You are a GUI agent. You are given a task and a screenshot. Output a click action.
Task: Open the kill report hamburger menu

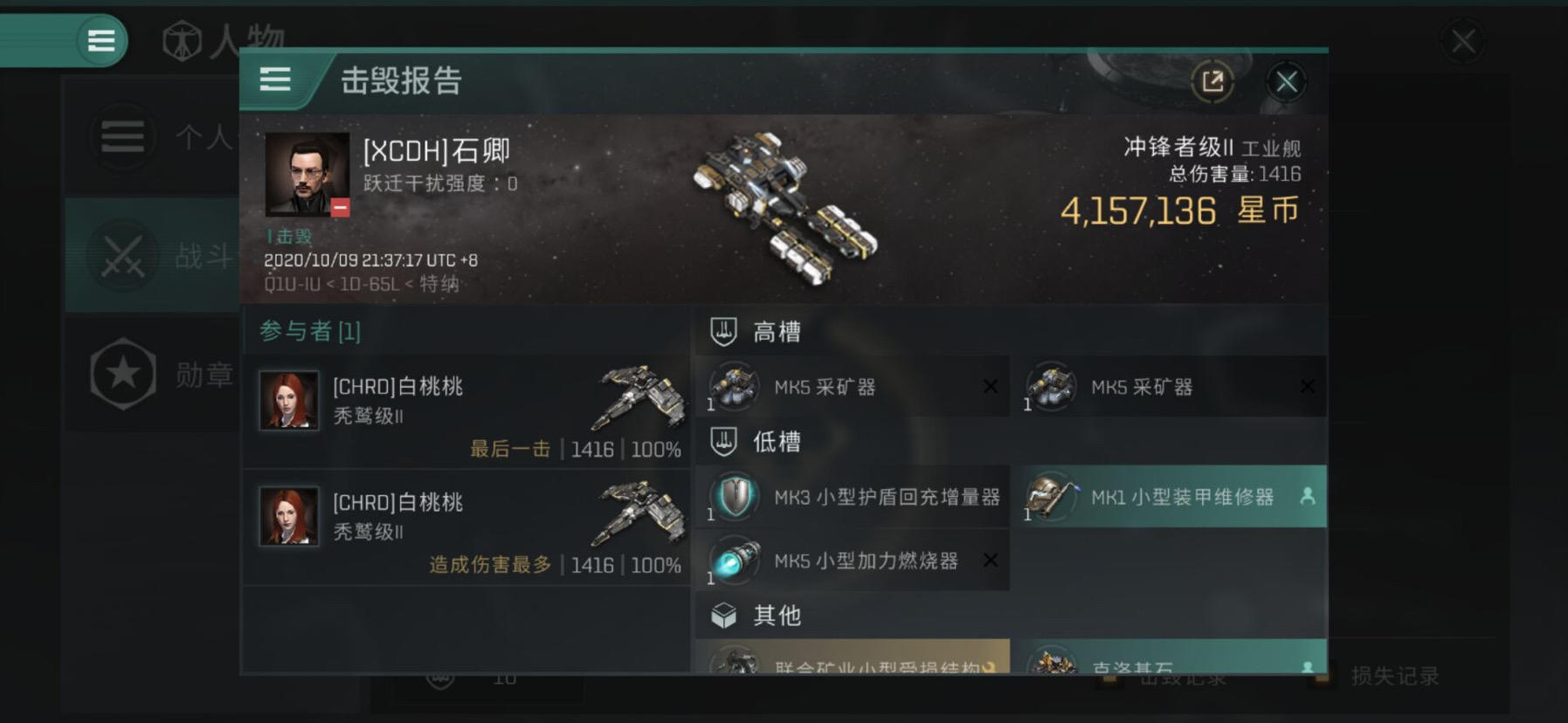(275, 80)
